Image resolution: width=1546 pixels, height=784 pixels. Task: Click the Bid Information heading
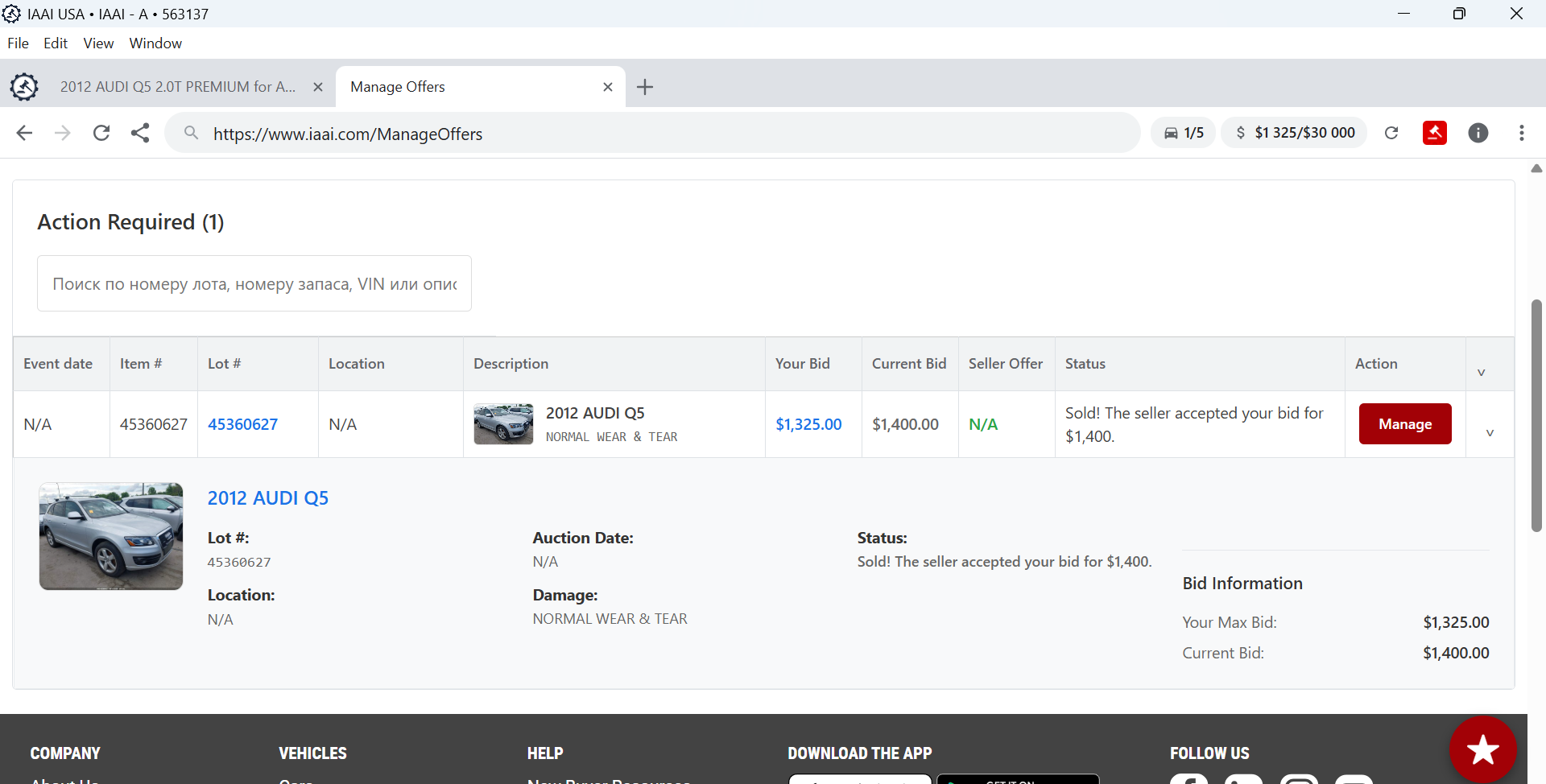1242,584
